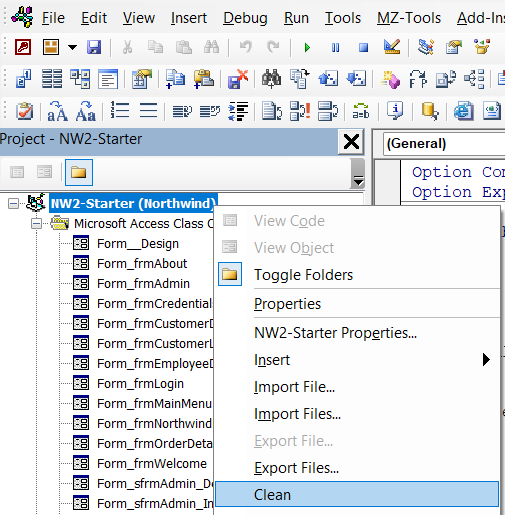
Task: Toggle Design Mode icon
Action: [x=392, y=47]
